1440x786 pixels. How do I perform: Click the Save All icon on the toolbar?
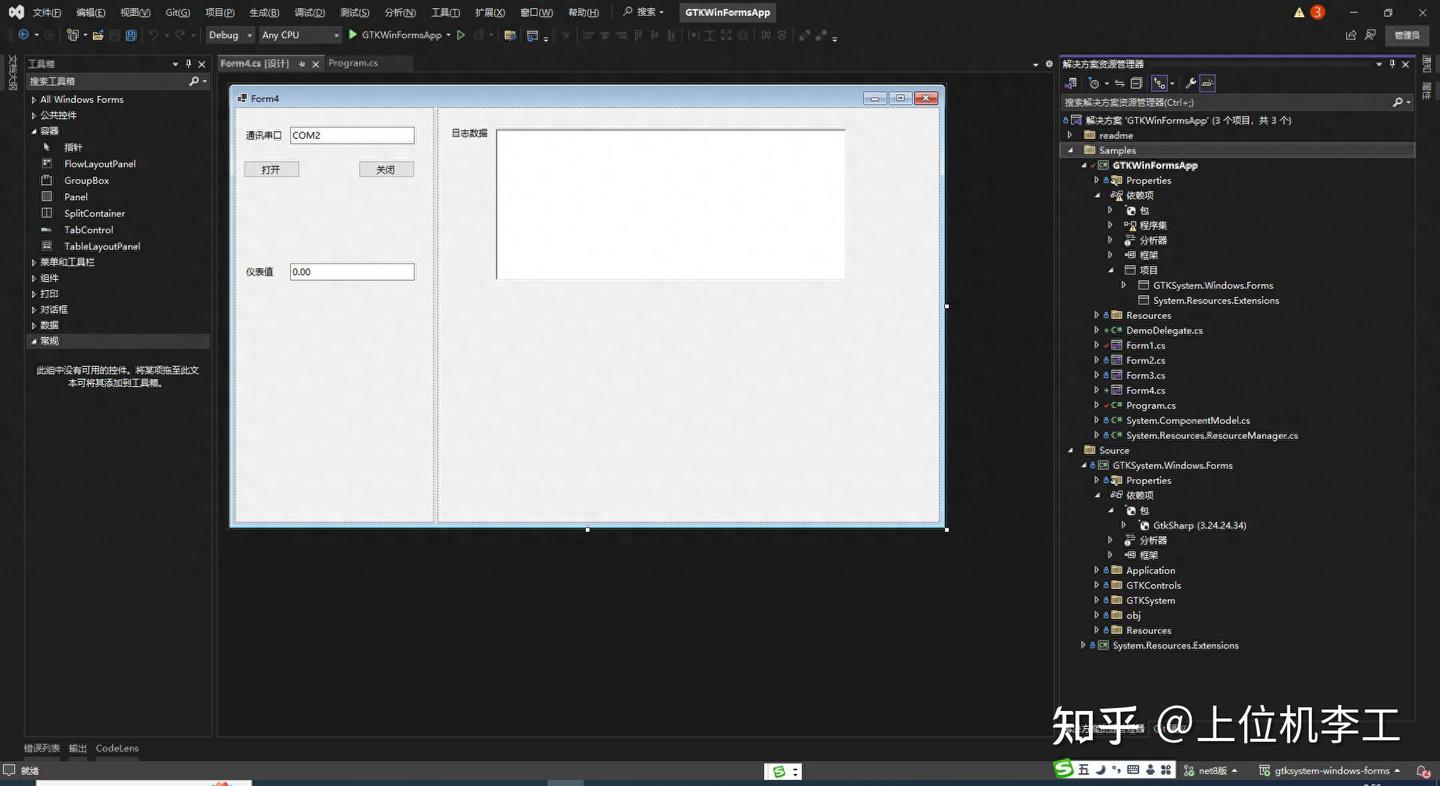click(x=131, y=35)
